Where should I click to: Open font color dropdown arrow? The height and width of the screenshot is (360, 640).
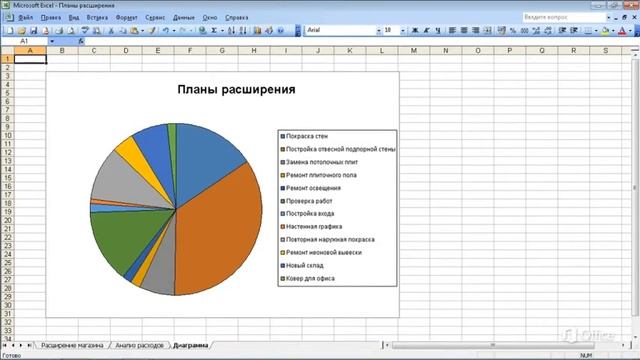click(630, 30)
